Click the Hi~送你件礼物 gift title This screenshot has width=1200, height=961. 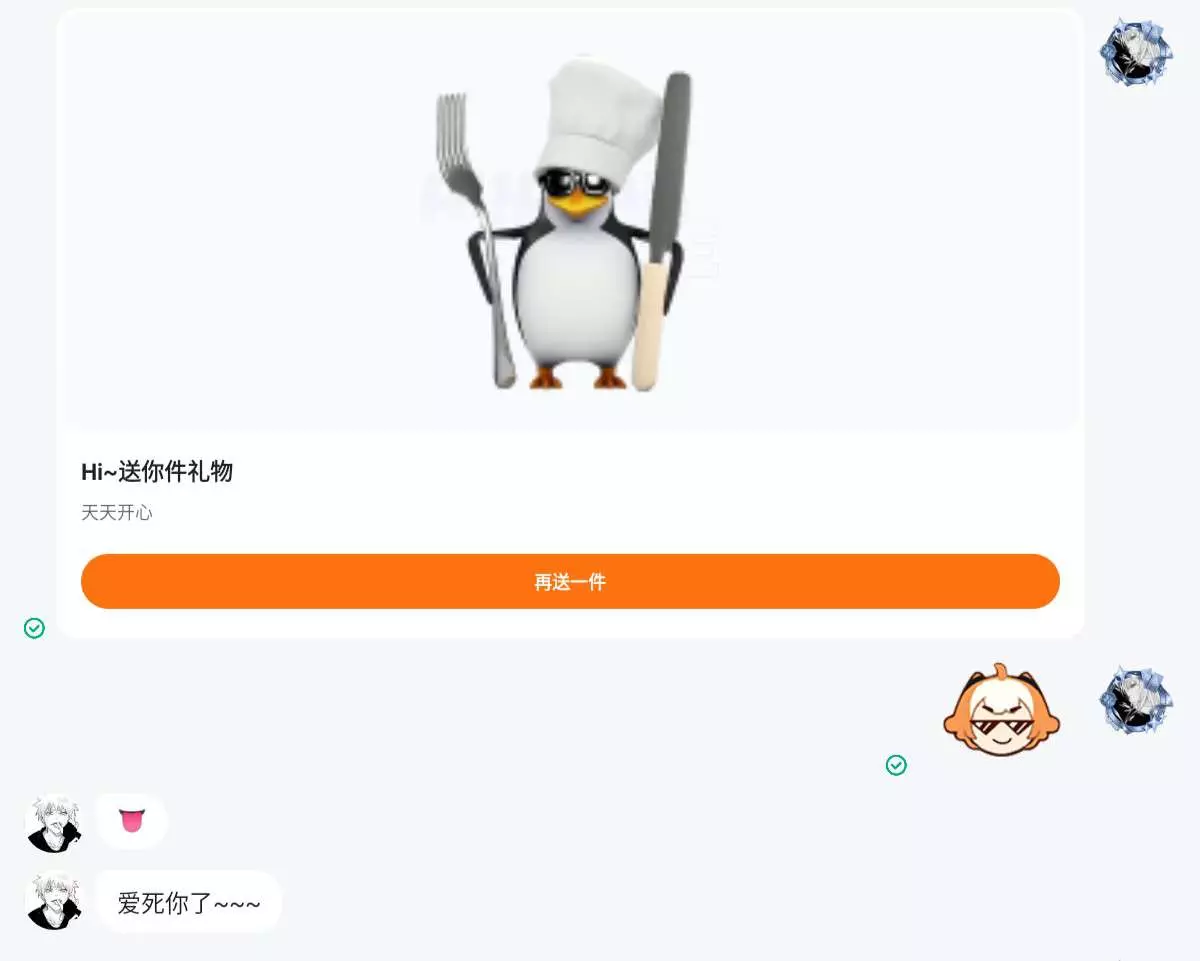coord(157,472)
